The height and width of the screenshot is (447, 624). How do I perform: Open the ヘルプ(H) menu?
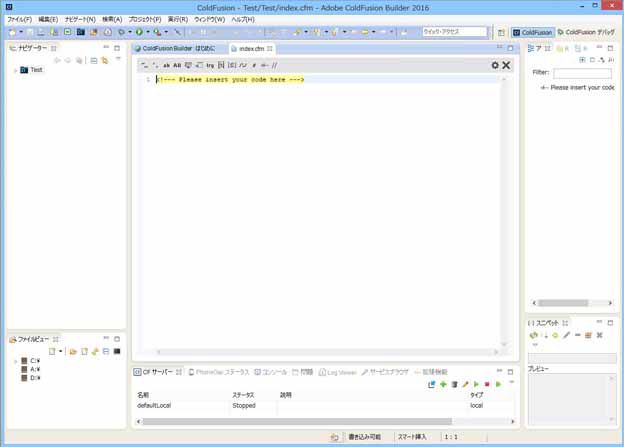pyautogui.click(x=243, y=20)
